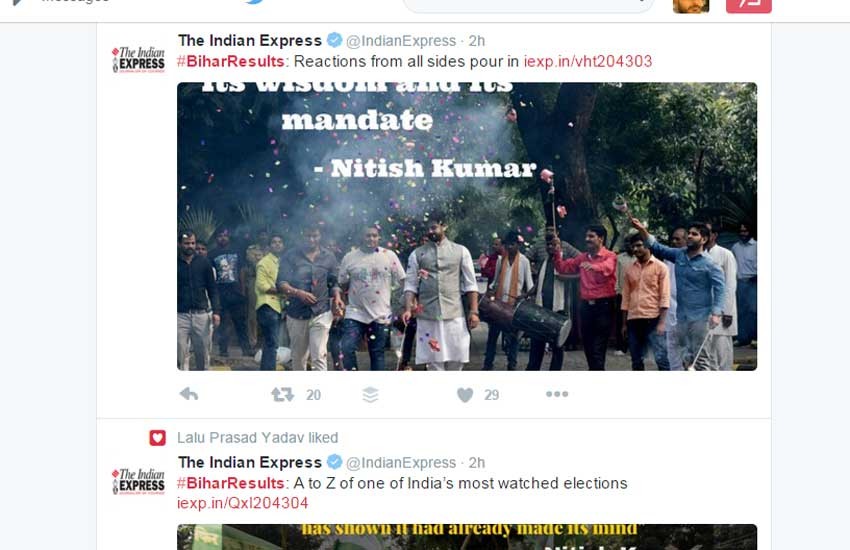850x550 pixels.
Task: Click the stacked layers icon under the tweet
Action: pos(370,395)
